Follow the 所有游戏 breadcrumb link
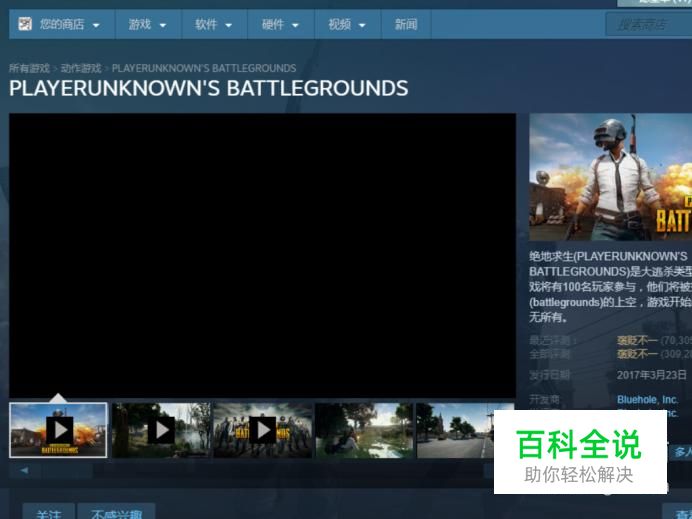Viewport: 692px width, 519px height. click(29, 68)
